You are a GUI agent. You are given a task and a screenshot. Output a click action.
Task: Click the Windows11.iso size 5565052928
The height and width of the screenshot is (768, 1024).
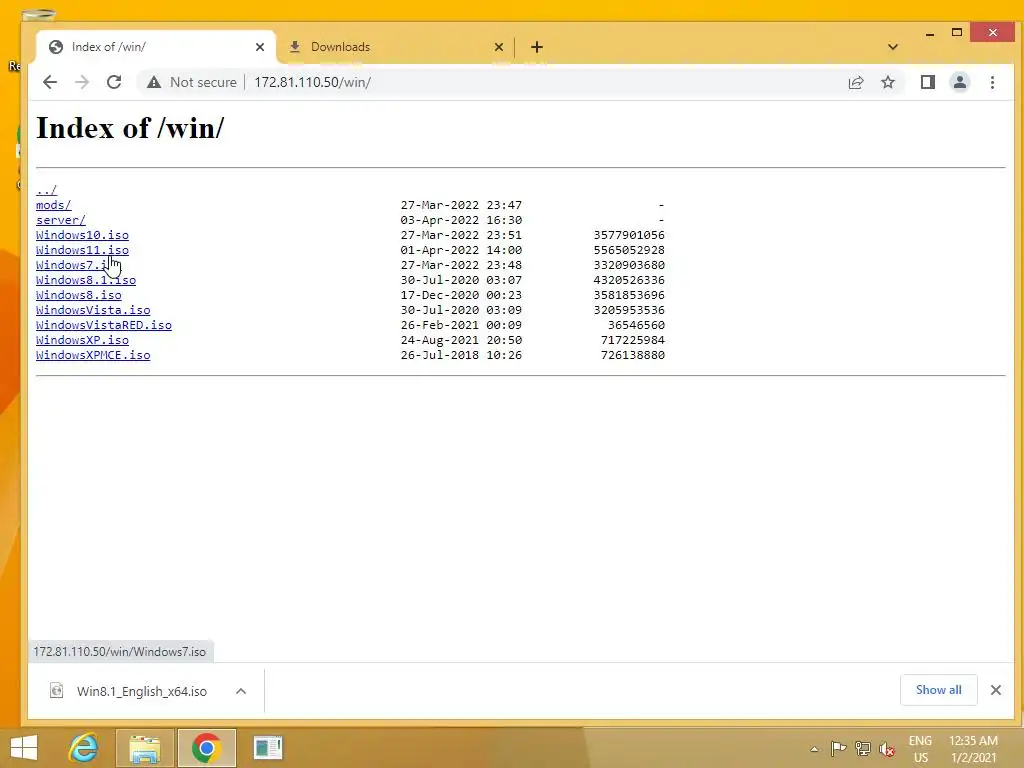629,250
